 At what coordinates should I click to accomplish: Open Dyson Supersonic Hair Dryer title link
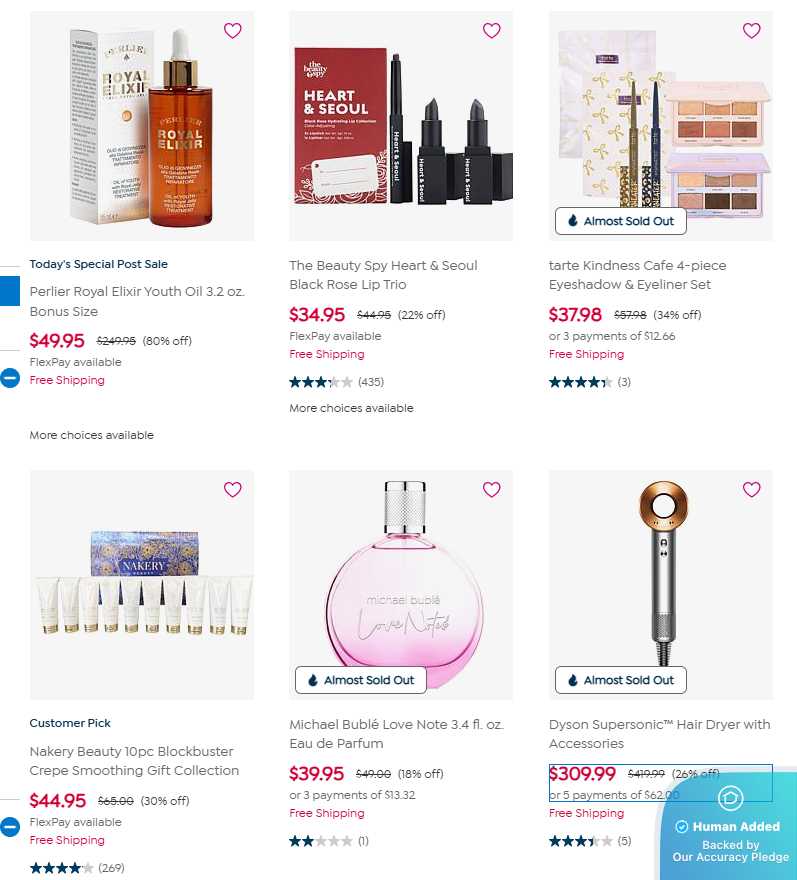[659, 734]
